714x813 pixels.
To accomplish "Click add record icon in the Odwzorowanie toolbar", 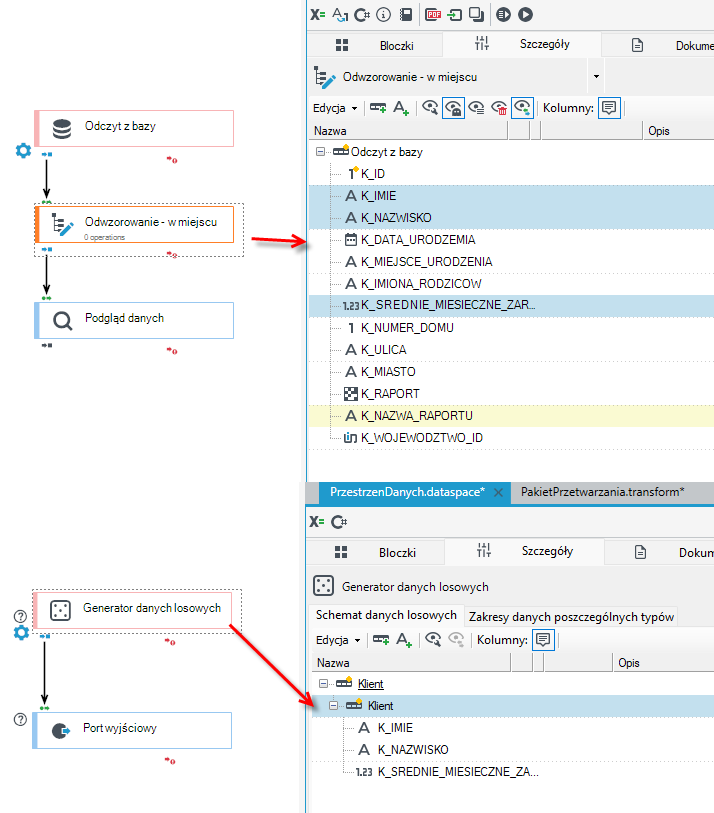I will pos(378,108).
